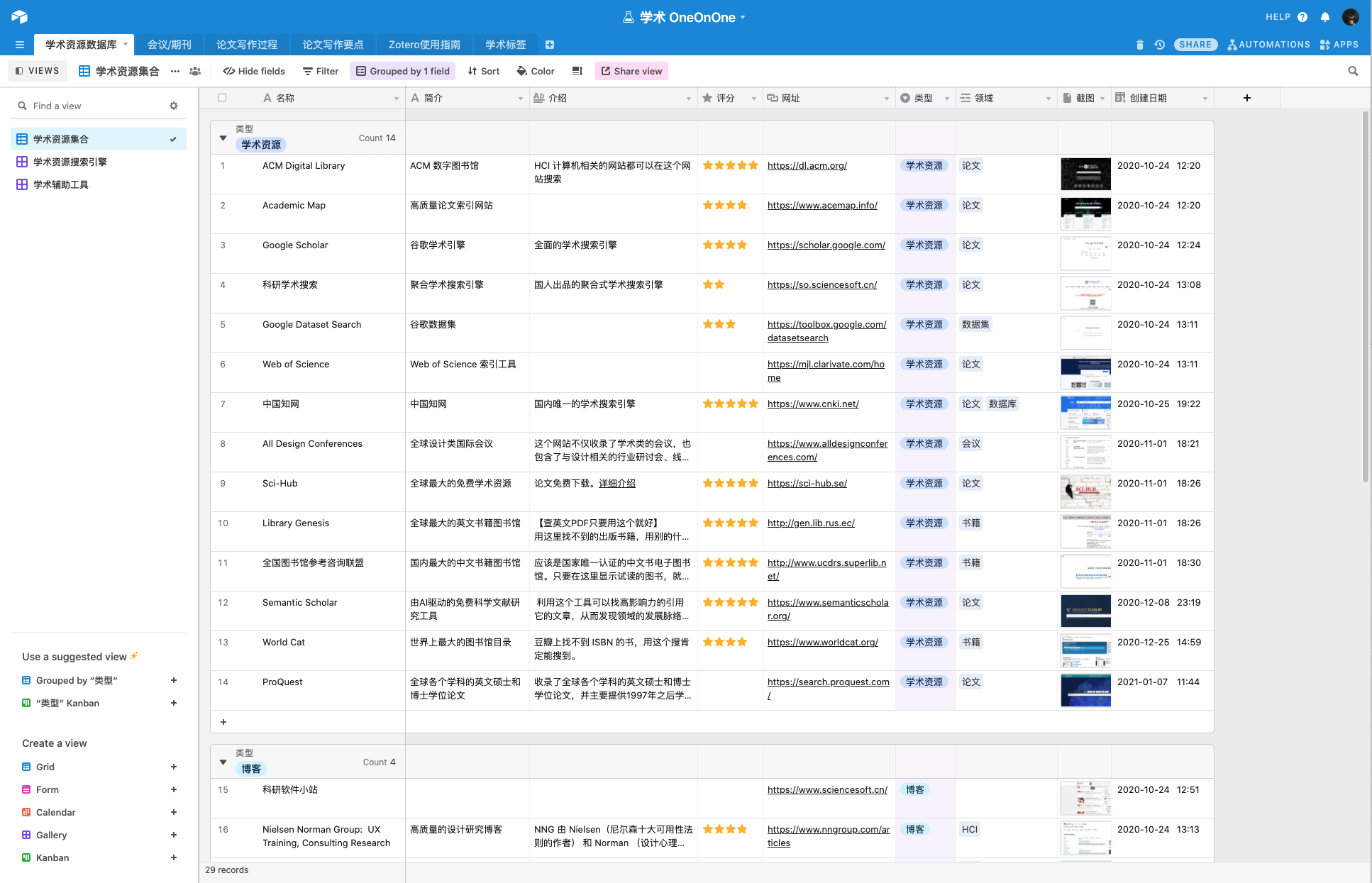Open the Color toolbar option

point(536,71)
